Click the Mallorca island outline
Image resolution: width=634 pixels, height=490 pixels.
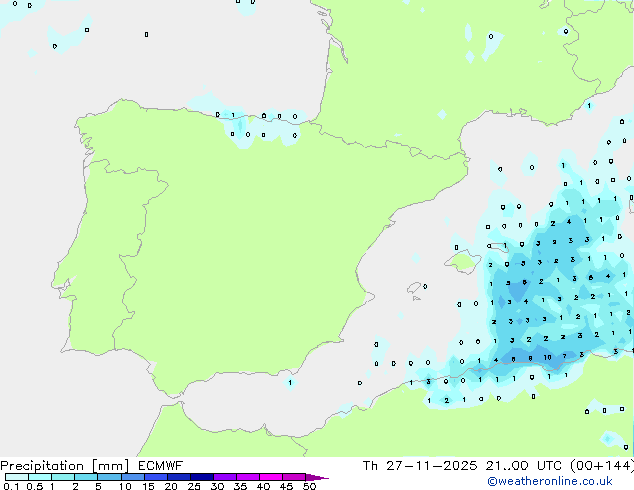(x=463, y=262)
